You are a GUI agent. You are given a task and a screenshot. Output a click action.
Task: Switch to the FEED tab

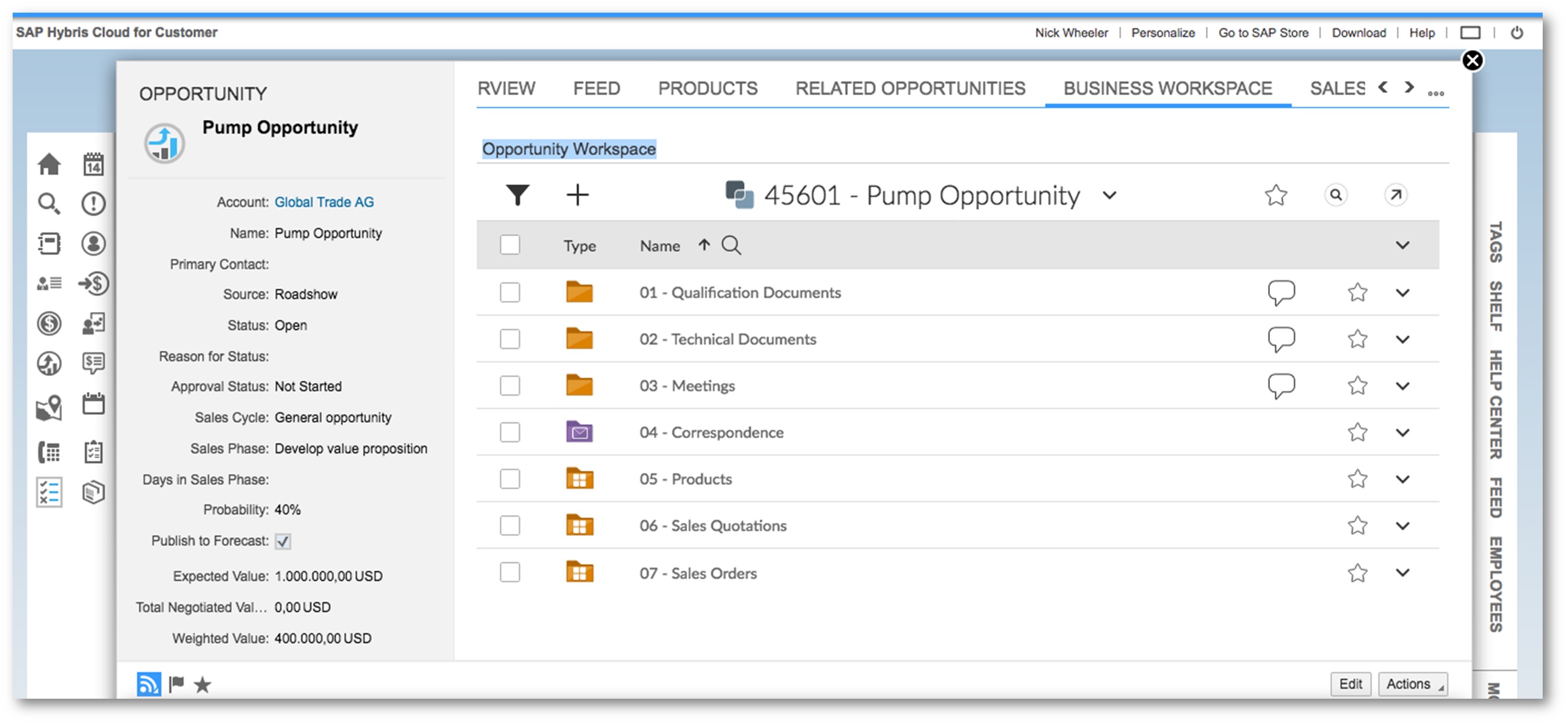[x=597, y=89]
